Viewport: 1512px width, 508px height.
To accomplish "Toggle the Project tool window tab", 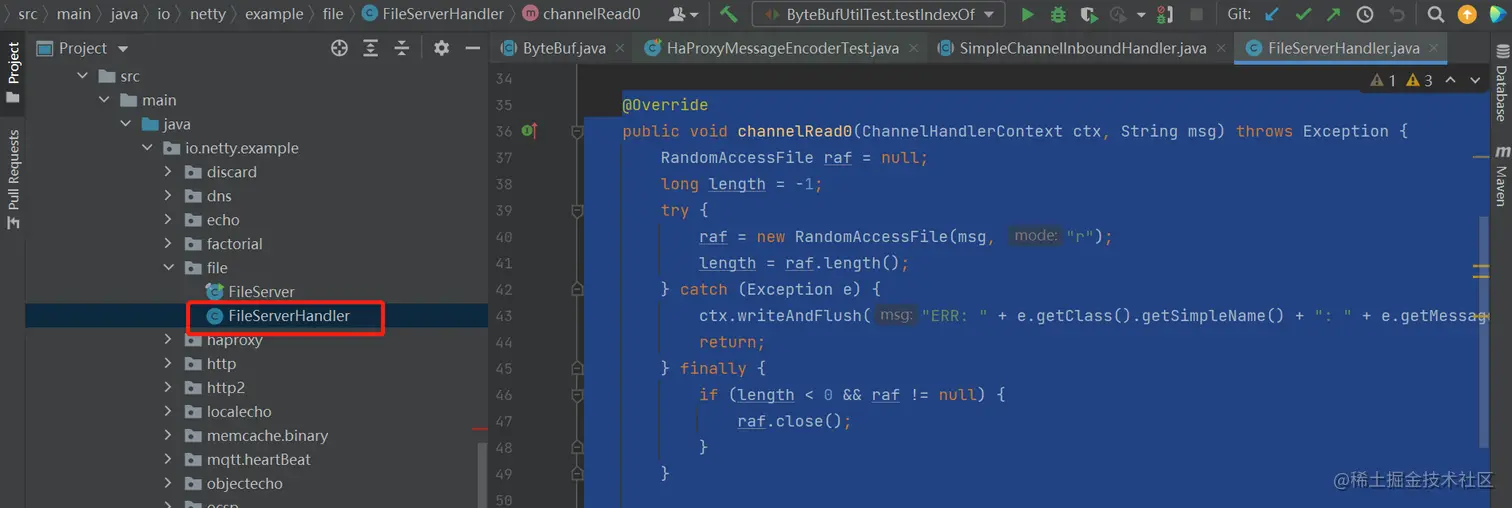I will pos(13,73).
